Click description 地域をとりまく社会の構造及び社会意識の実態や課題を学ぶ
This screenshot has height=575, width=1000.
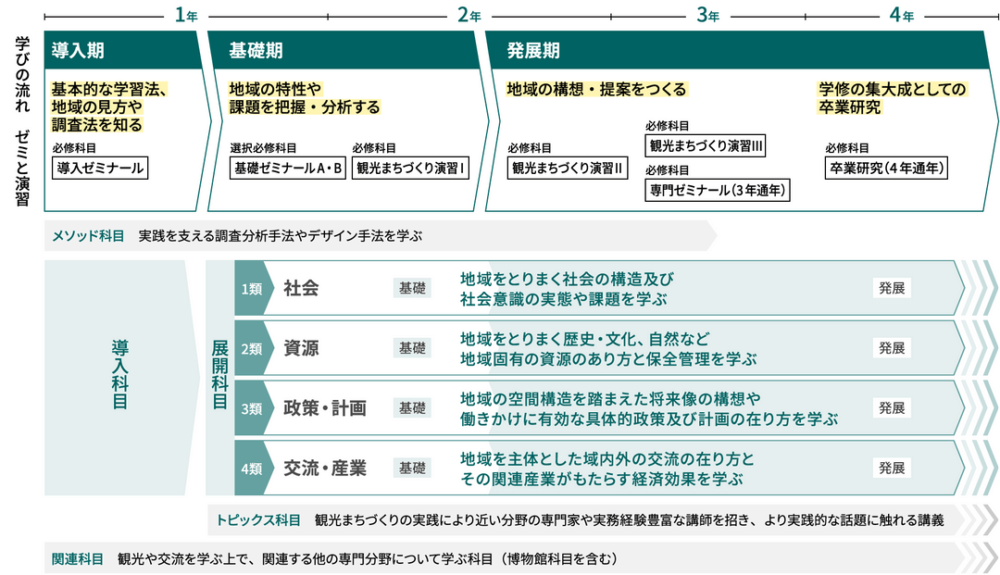tap(567, 289)
